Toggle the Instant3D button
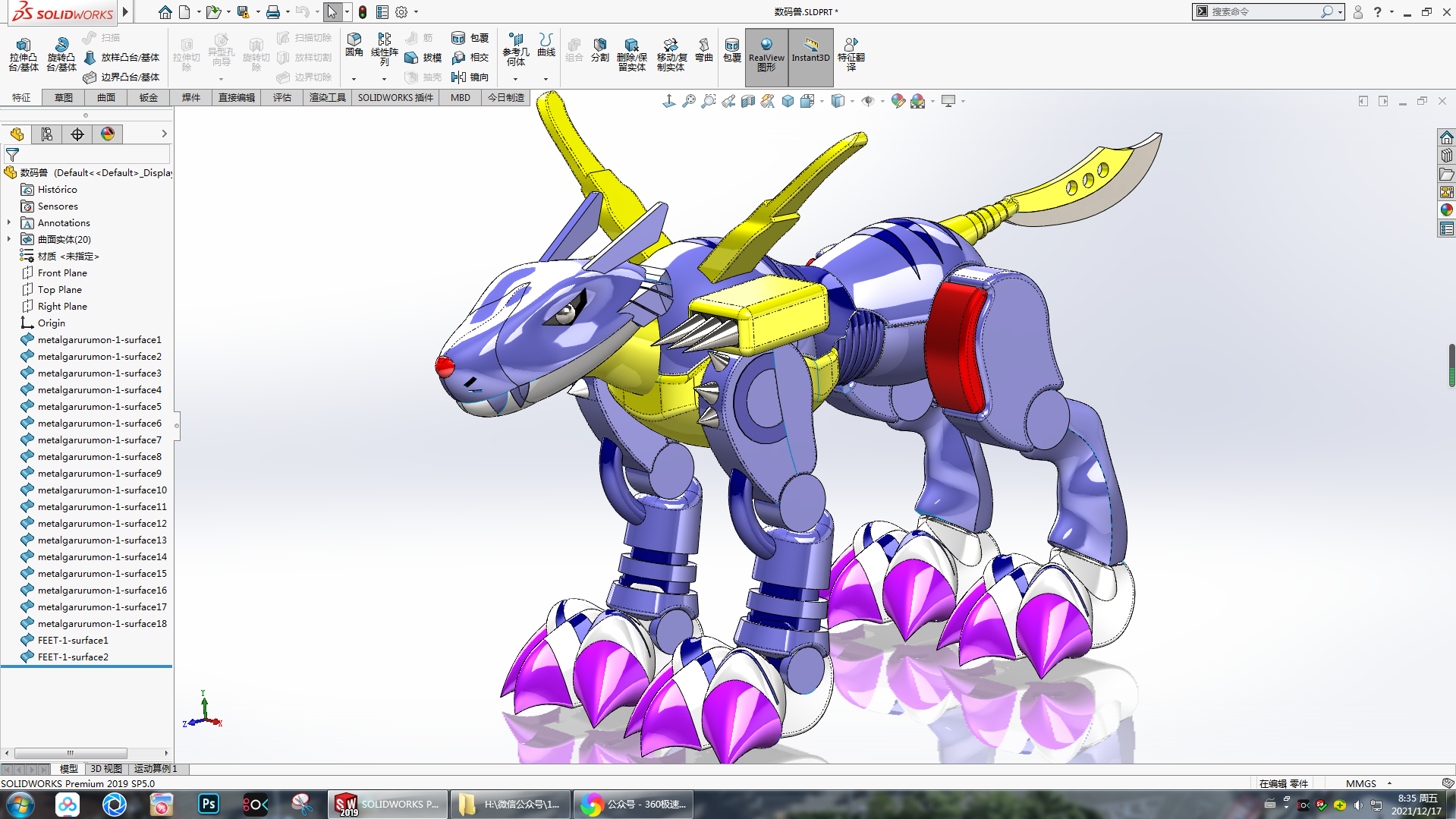 coord(810,56)
